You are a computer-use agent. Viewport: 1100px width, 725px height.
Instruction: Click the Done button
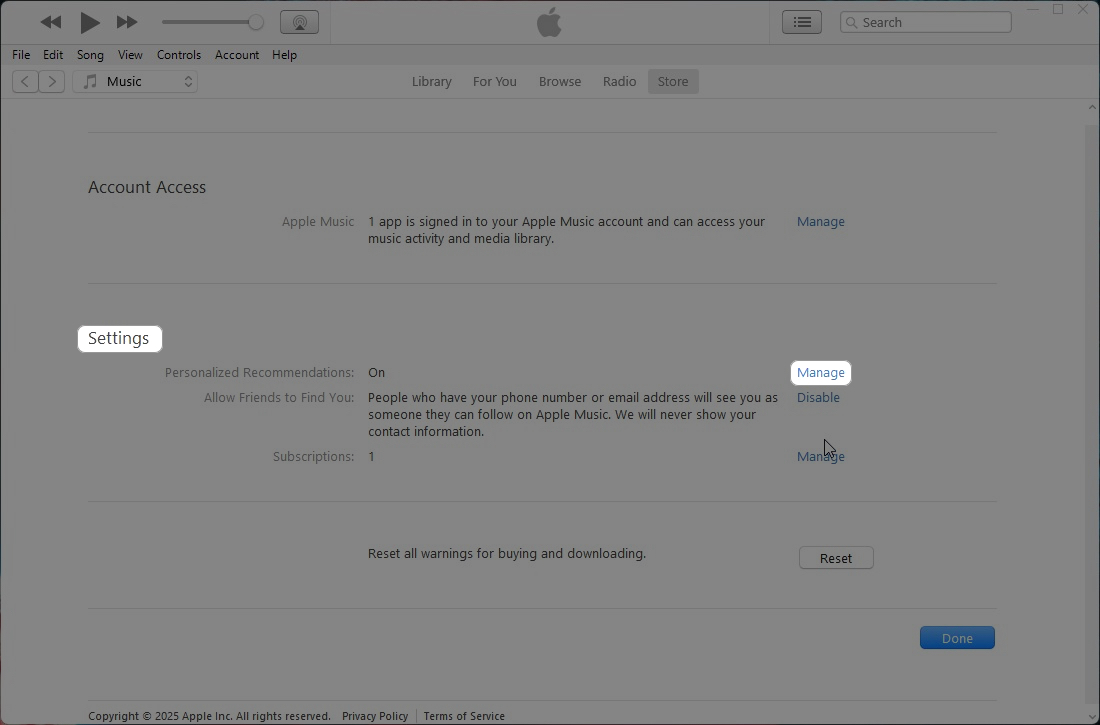956,637
